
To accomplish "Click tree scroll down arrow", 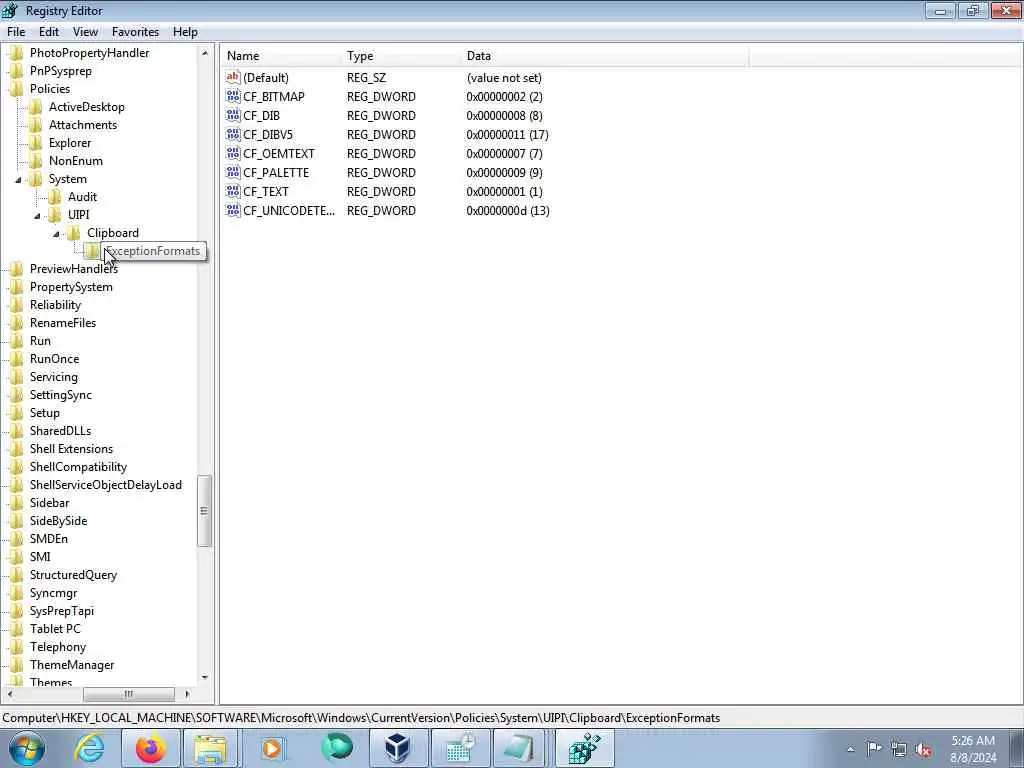I will coord(205,678).
